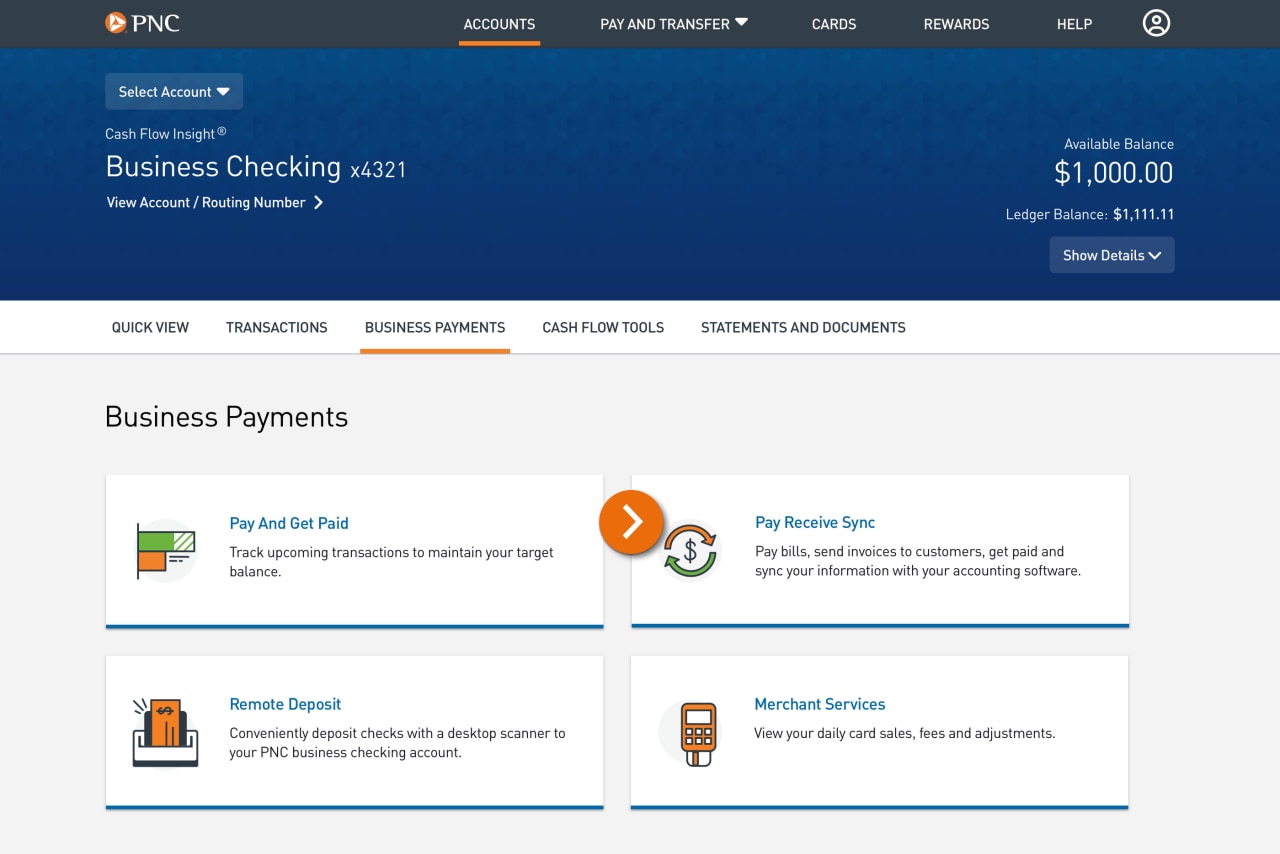Click View Account / Routing Number
Viewport: 1280px width, 854px height.
click(x=205, y=202)
